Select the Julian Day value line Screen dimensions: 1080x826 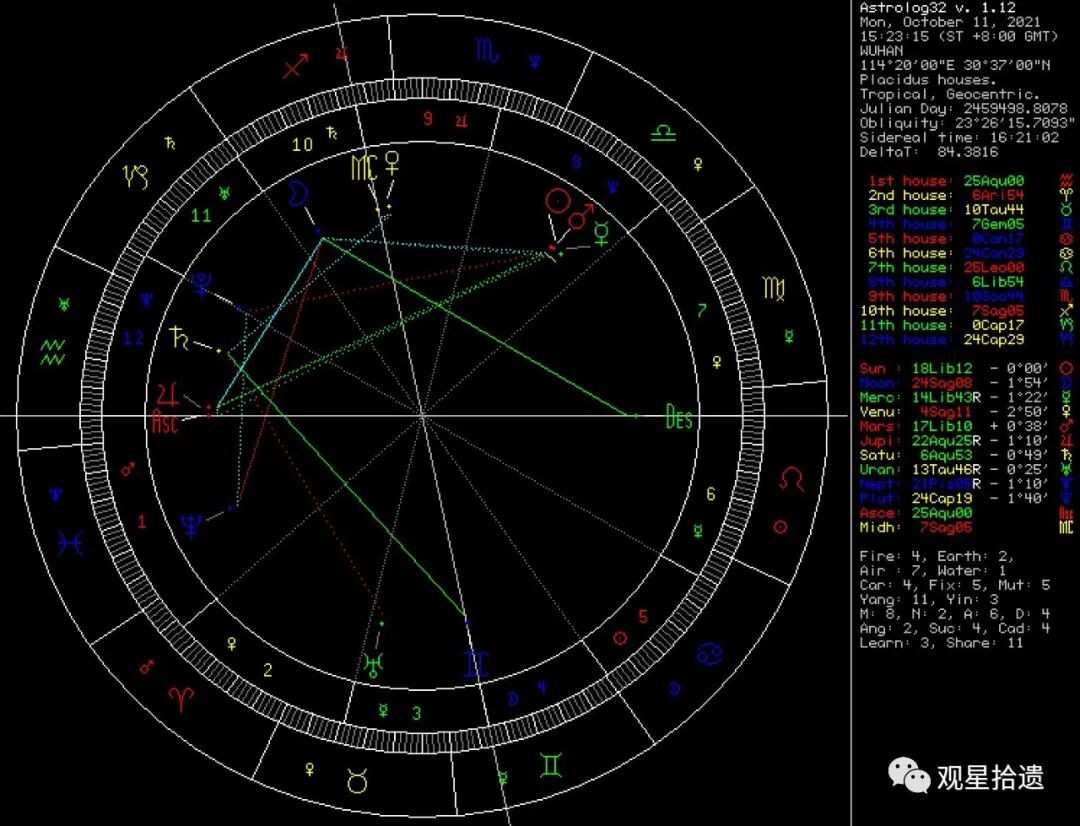[964, 109]
